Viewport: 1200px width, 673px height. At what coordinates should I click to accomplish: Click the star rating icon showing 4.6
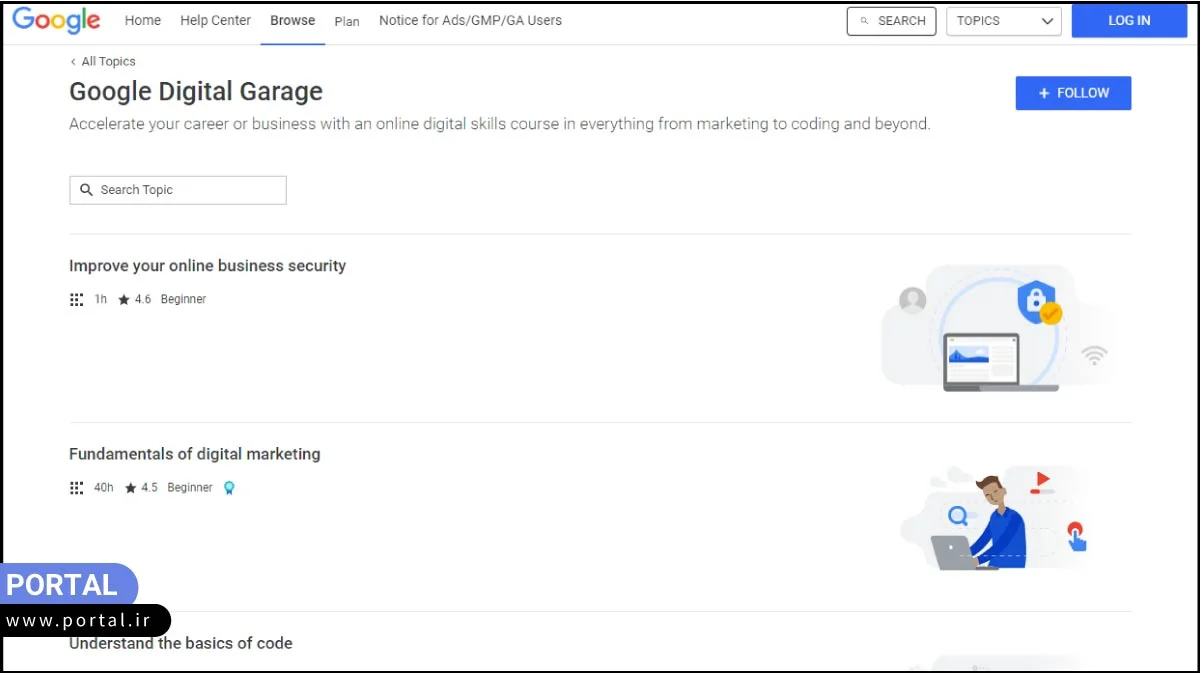(x=123, y=298)
